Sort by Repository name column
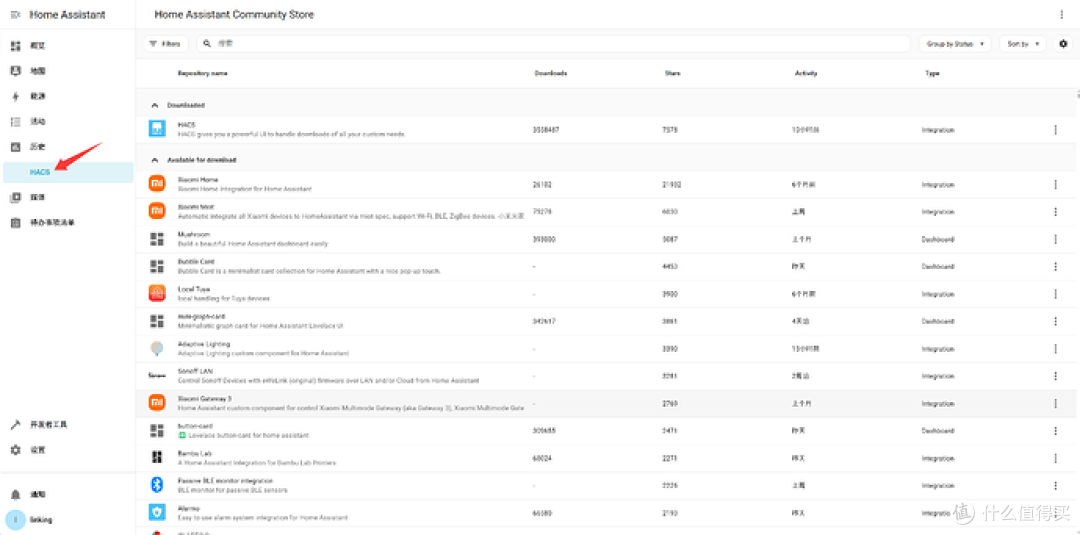Viewport: 1080px width, 535px height. click(x=202, y=73)
